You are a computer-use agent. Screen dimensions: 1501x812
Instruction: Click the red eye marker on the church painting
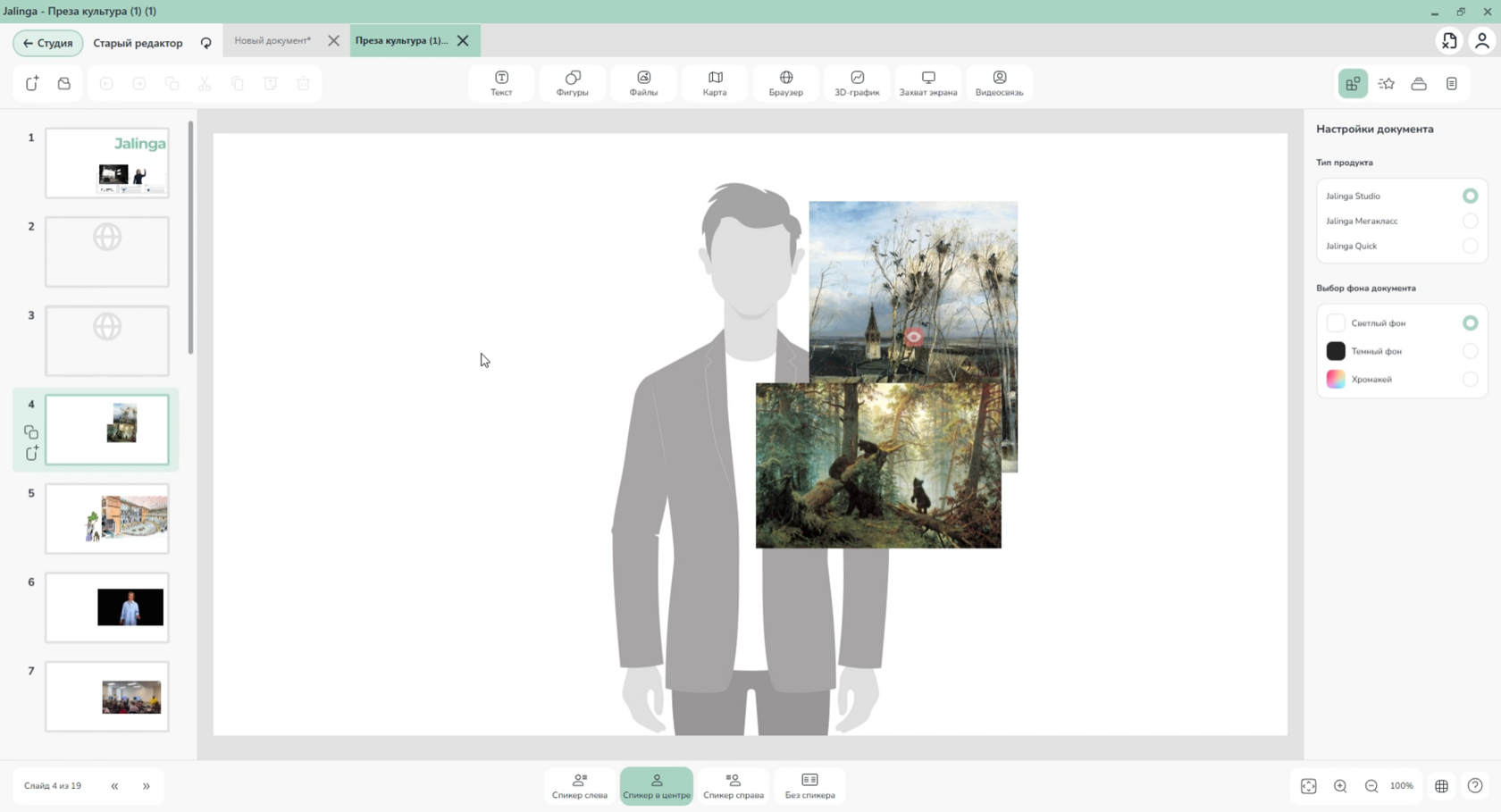pyautogui.click(x=913, y=337)
